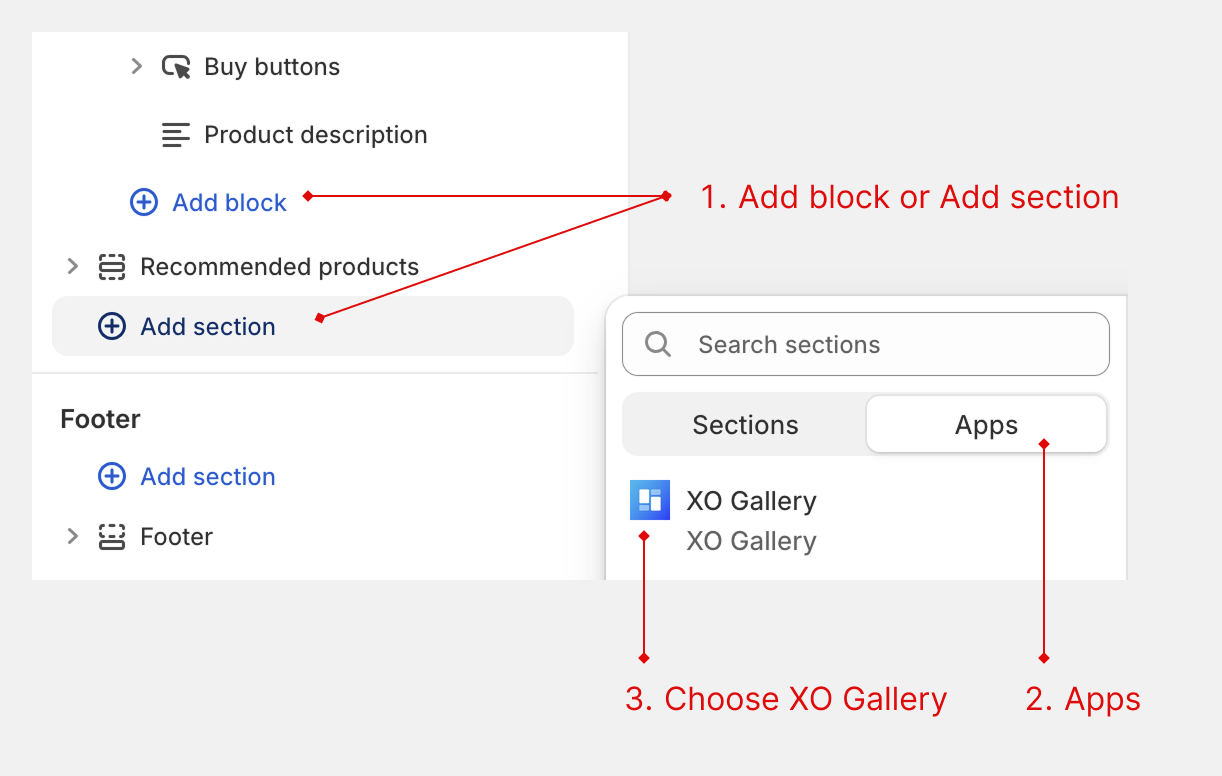Choose XO Gallery from the apps list
1222x776 pixels.
pos(751,501)
